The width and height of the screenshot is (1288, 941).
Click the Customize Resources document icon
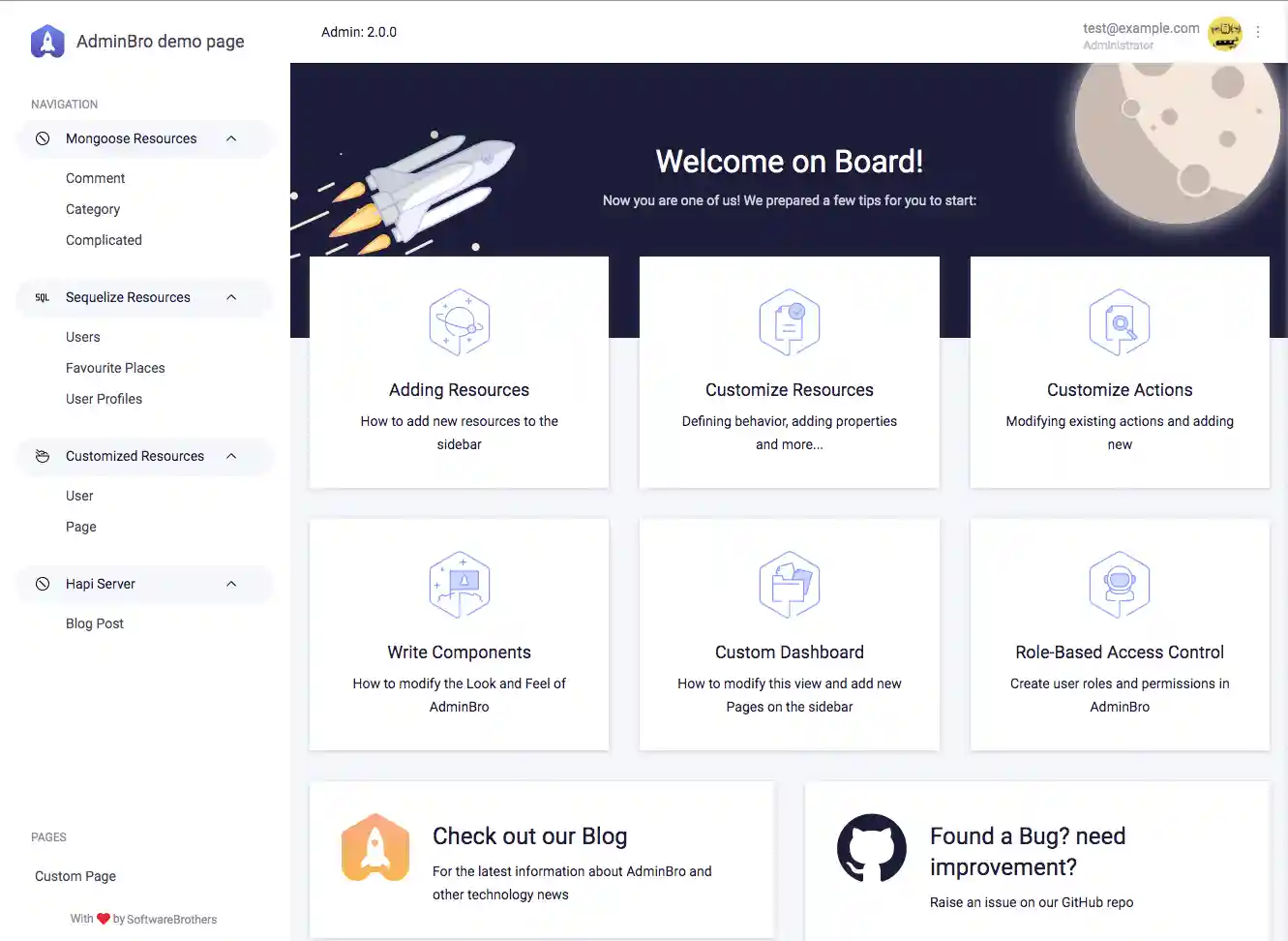click(790, 322)
